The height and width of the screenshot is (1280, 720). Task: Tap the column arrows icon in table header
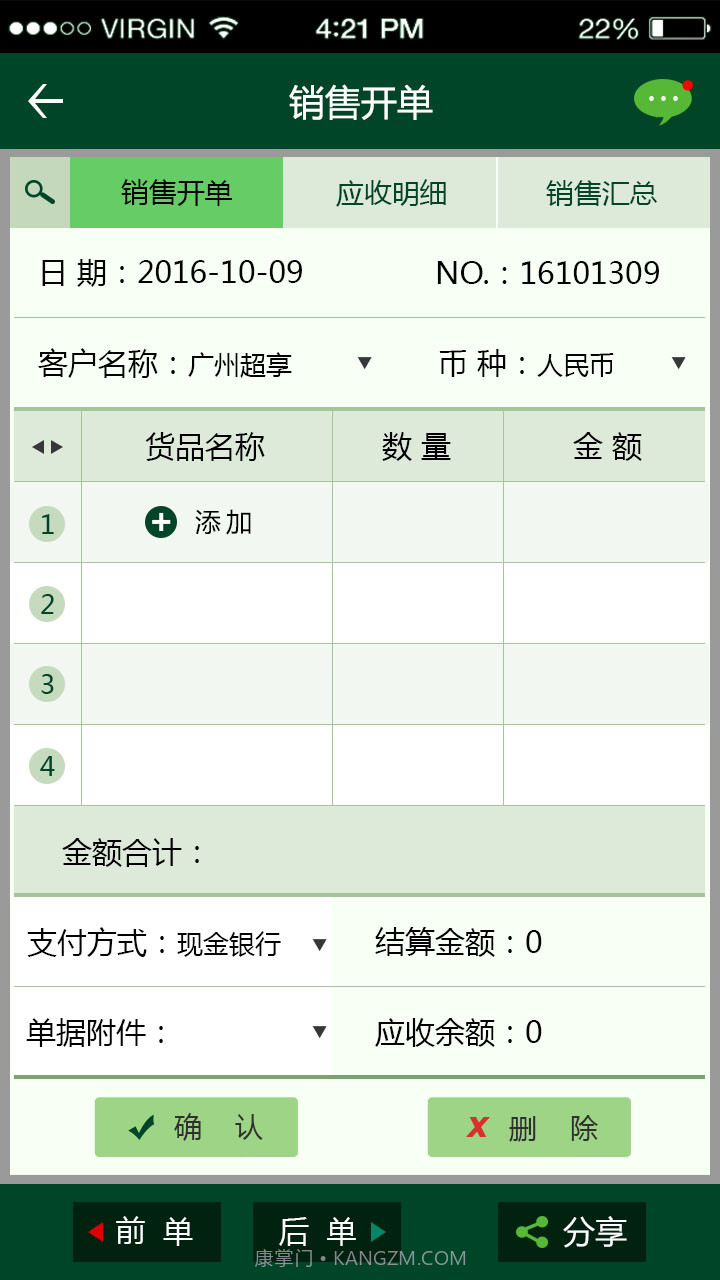click(45, 446)
